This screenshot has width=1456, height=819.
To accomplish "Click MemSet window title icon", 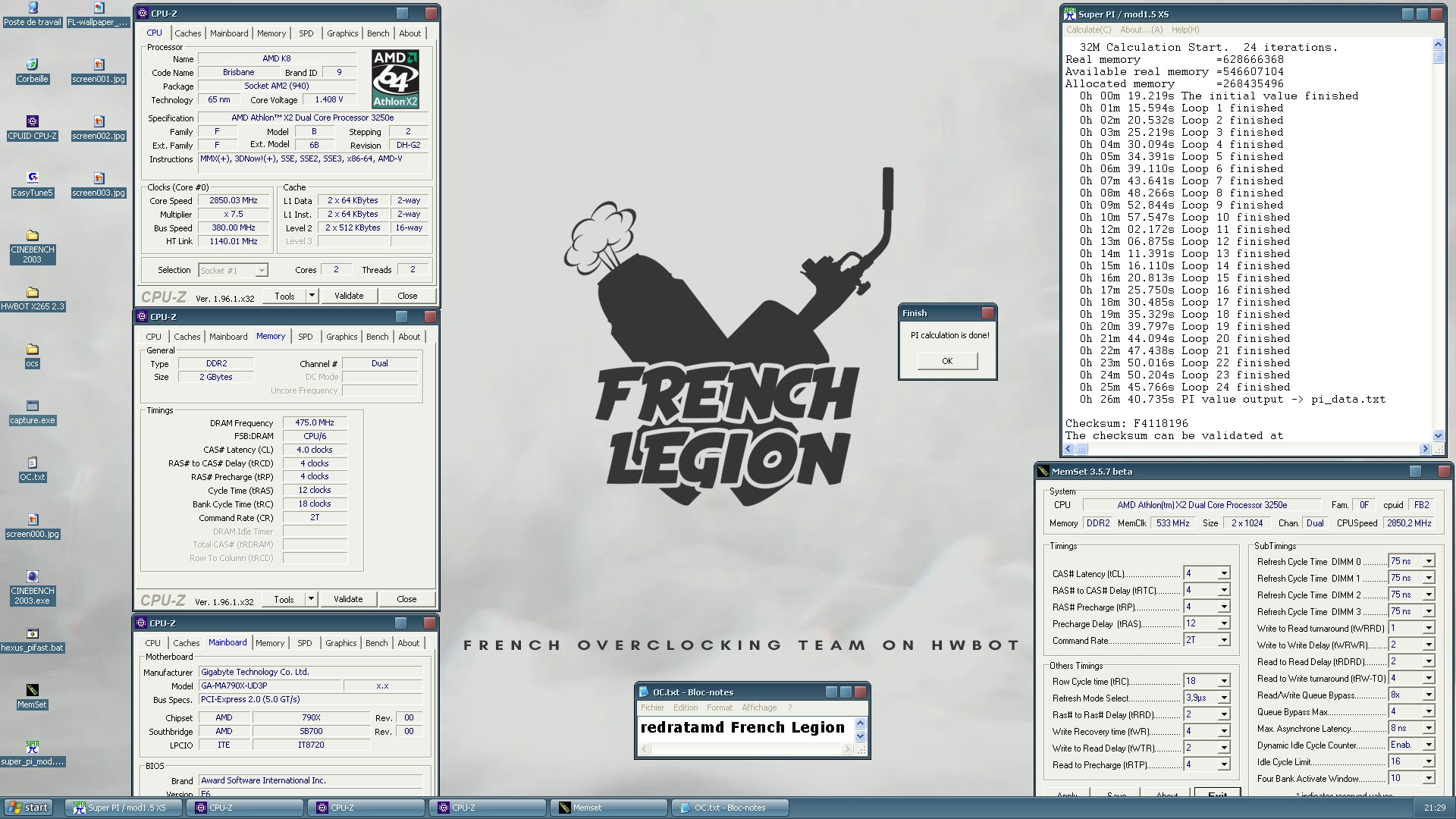I will 1043,471.
